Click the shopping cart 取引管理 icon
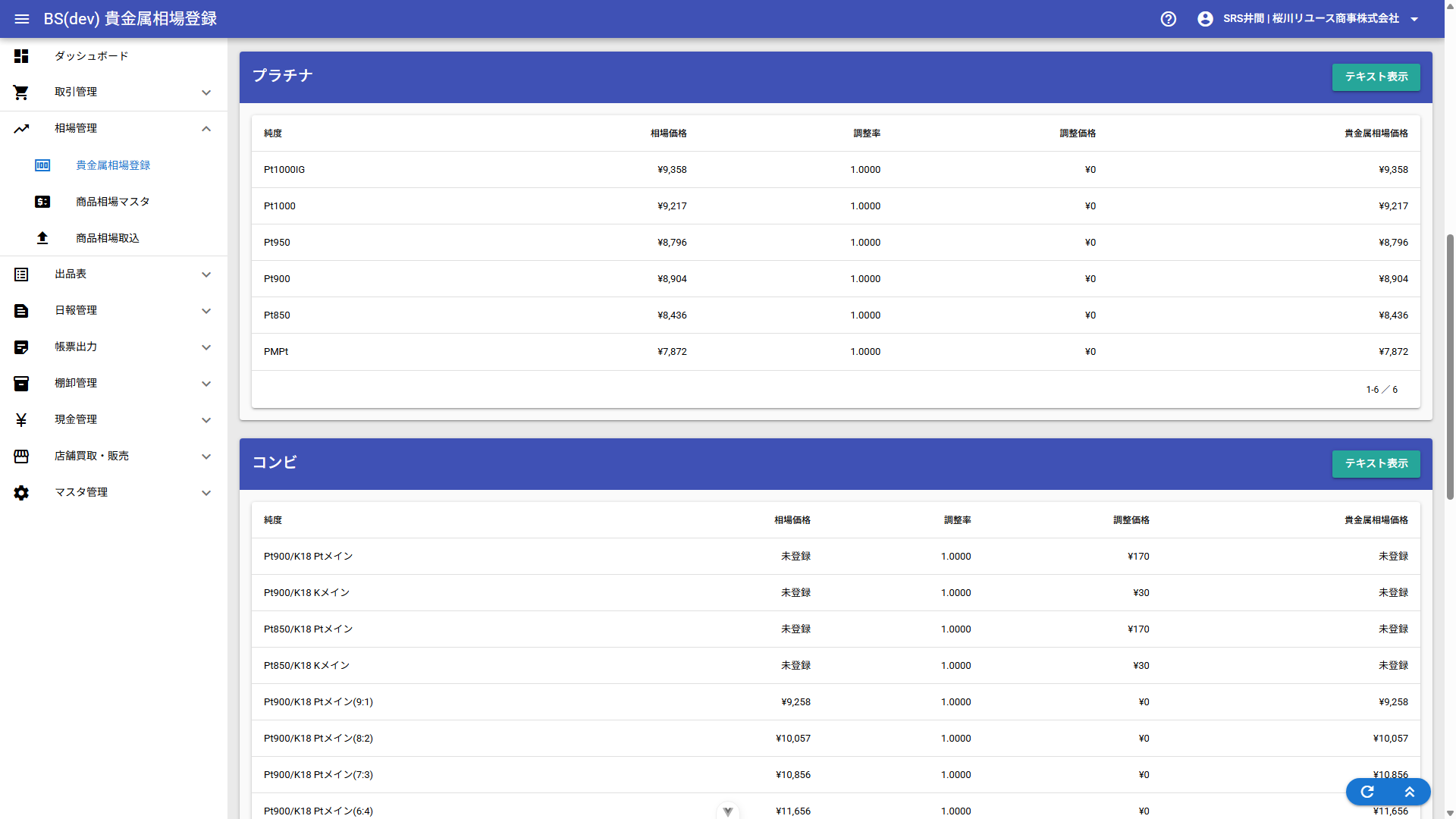The image size is (1456, 819). [21, 93]
